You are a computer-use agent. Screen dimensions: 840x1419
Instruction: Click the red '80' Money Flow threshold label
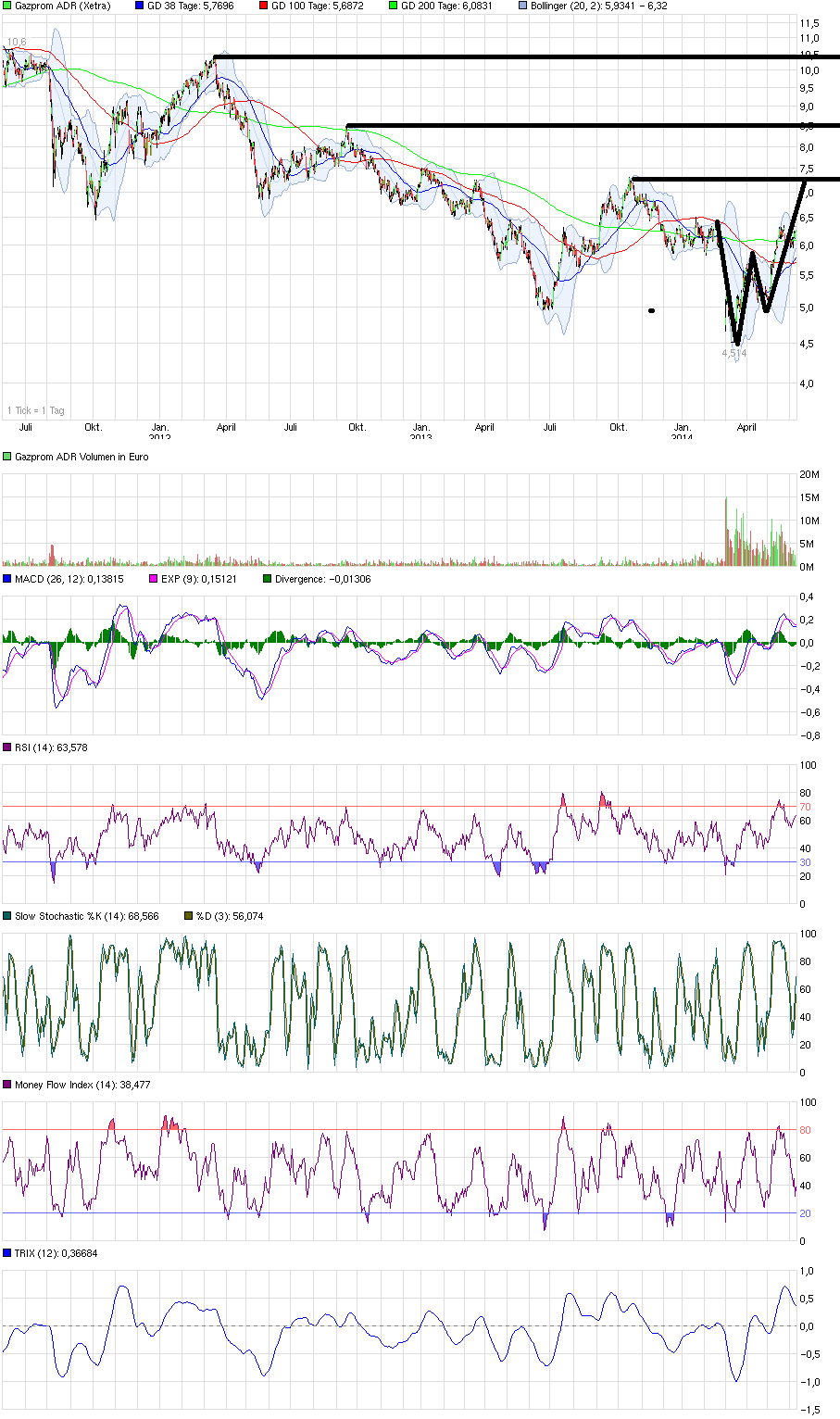pyautogui.click(x=806, y=1130)
